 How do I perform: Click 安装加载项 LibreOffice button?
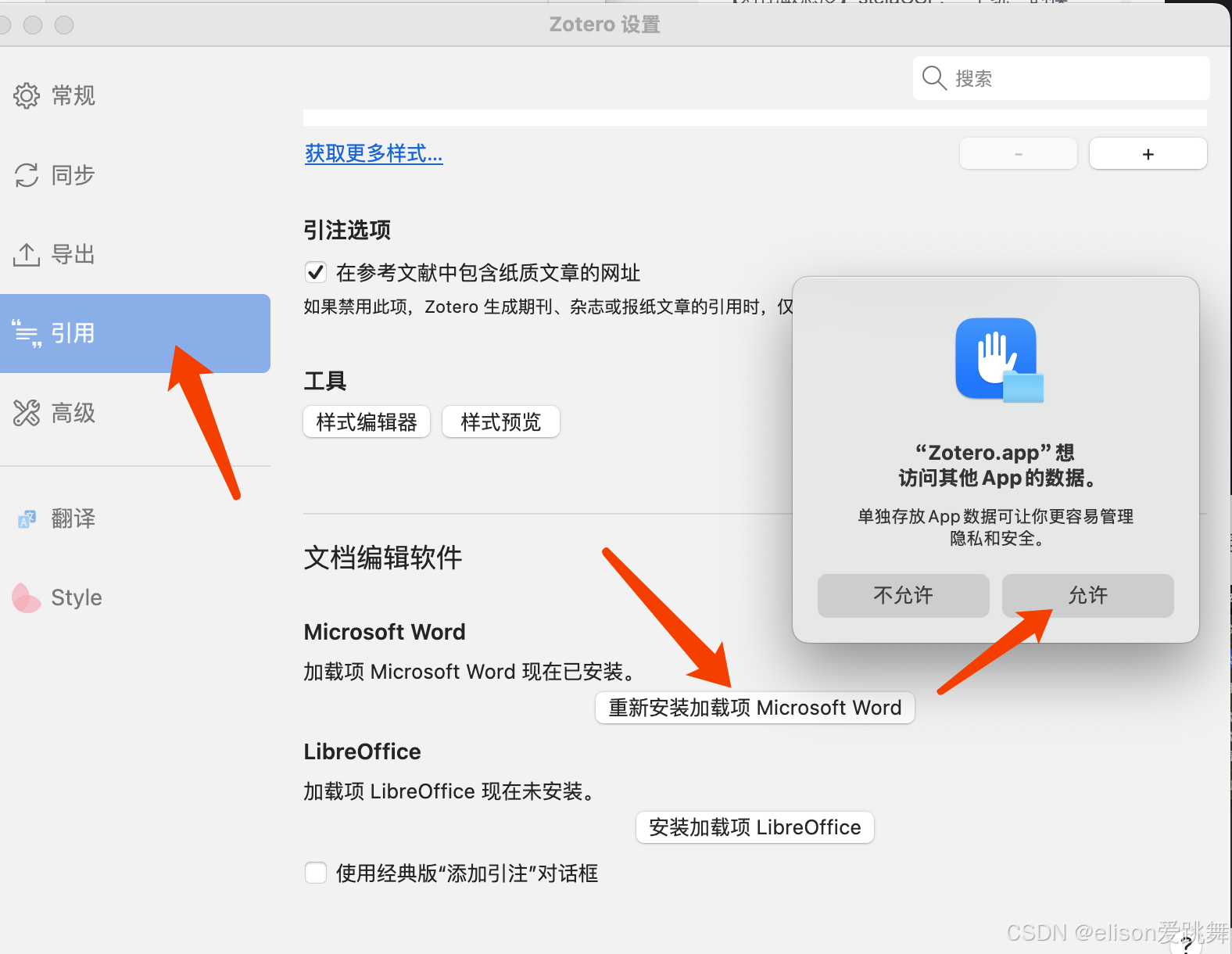pos(755,827)
